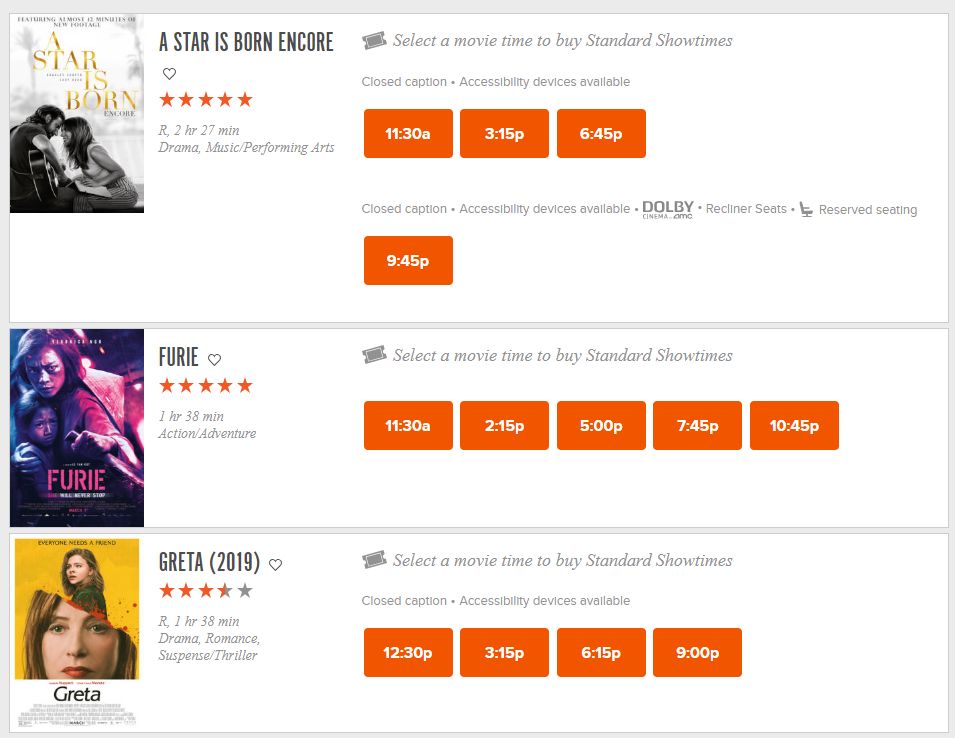Toggle the heart icon next to Furie
Screen dimensions: 955x738
click(x=214, y=360)
